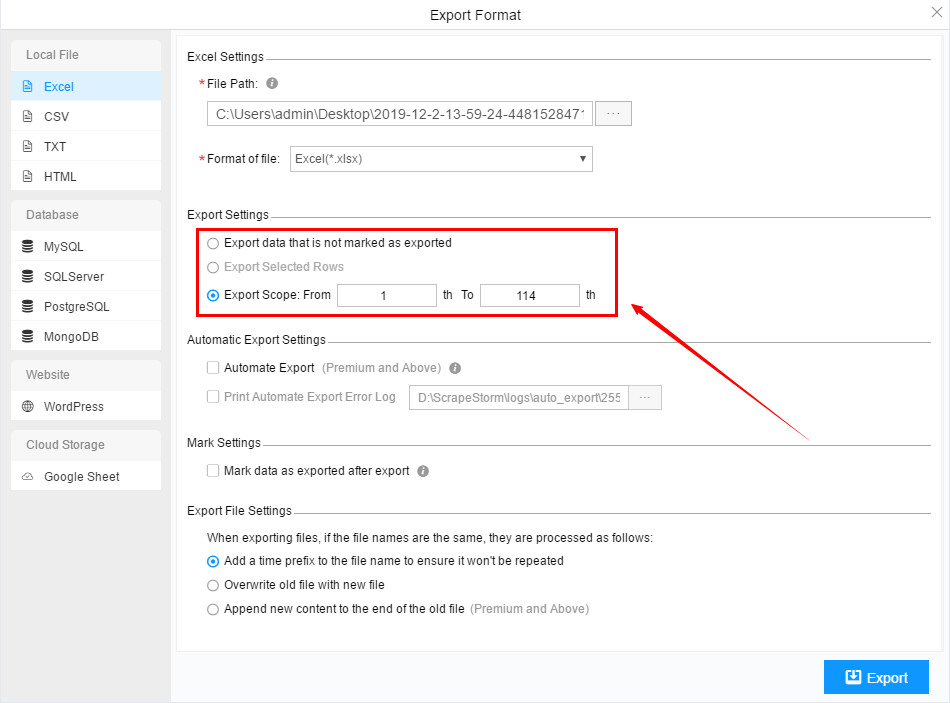Browse for a different file path
This screenshot has height=703, width=950.
(613, 113)
